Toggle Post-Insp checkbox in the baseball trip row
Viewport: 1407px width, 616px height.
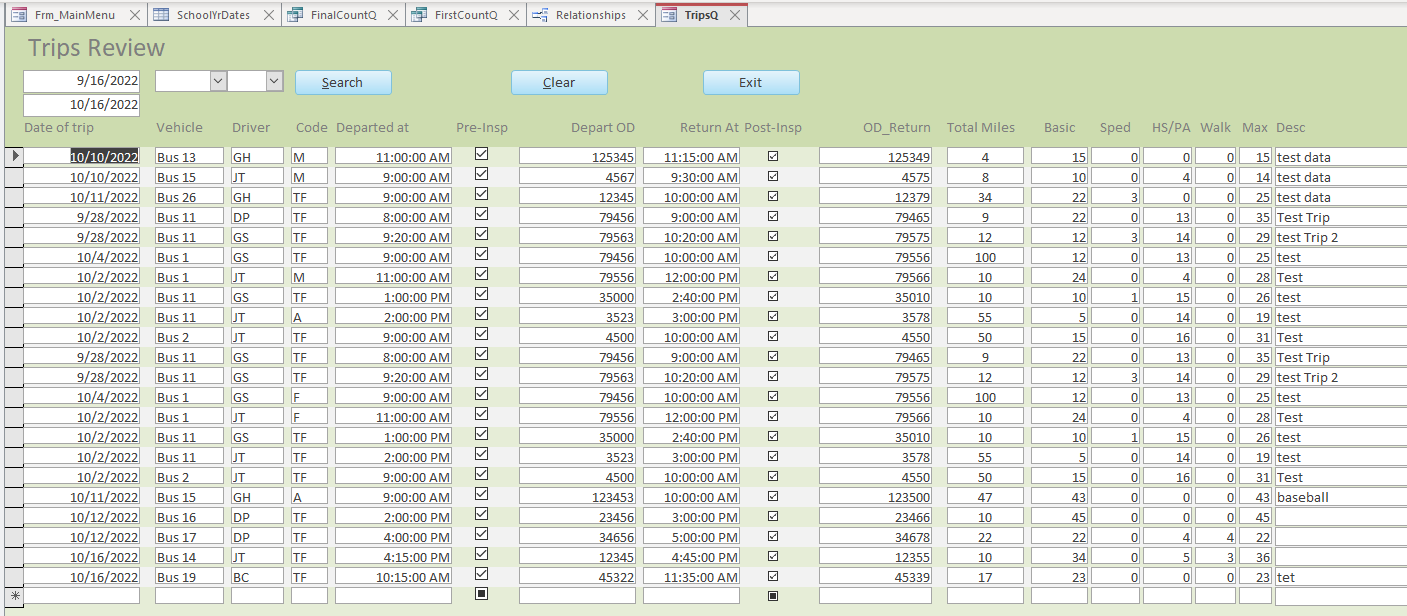(x=773, y=496)
